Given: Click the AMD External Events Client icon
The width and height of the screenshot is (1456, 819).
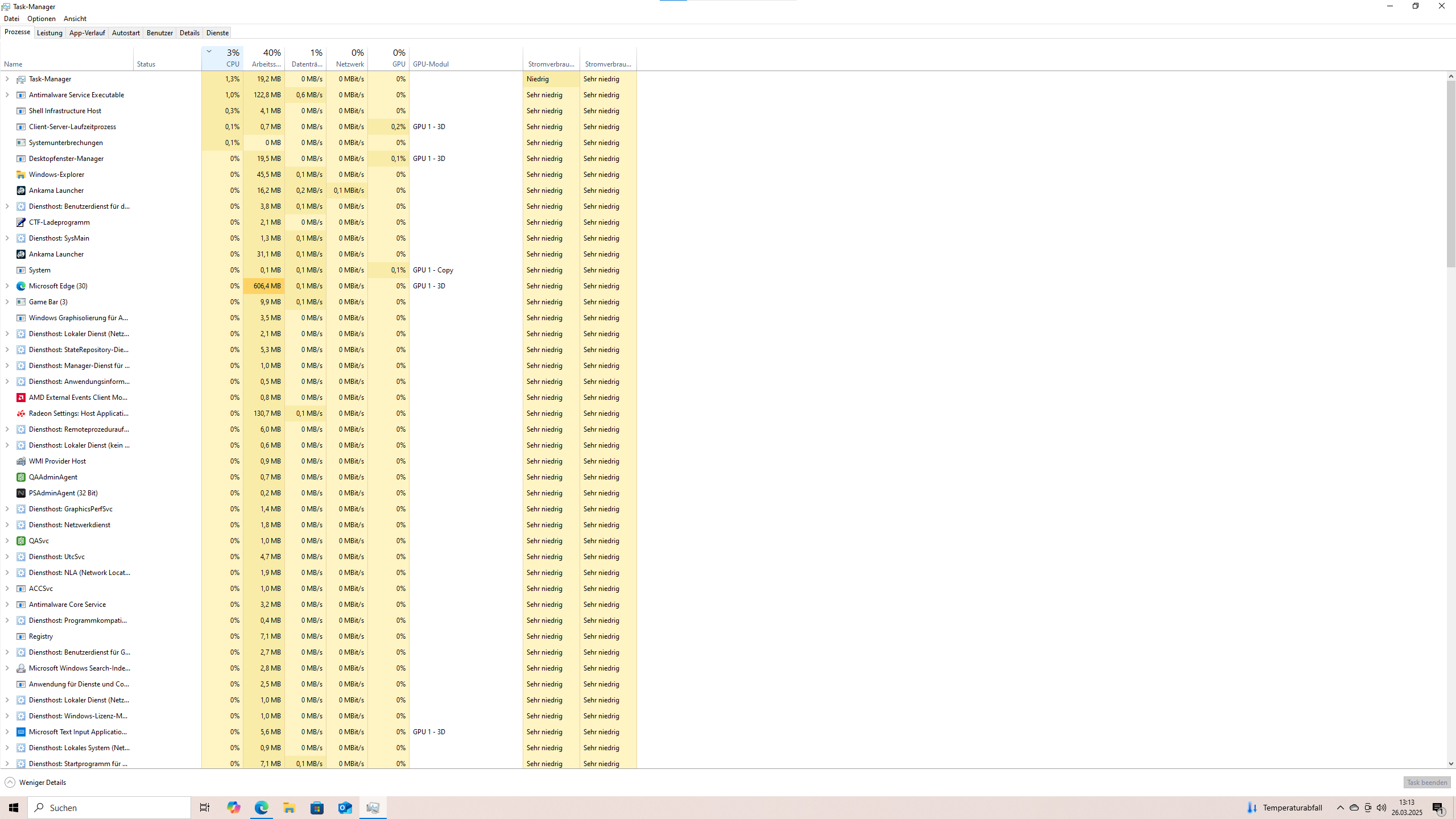Looking at the screenshot, I should point(21,398).
